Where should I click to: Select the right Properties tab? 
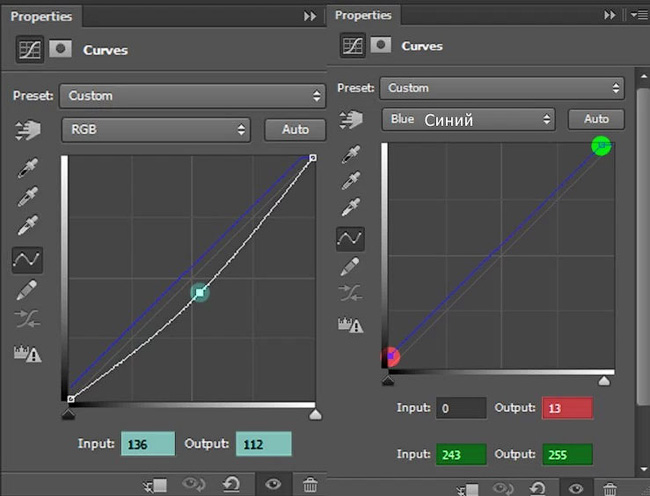[363, 15]
